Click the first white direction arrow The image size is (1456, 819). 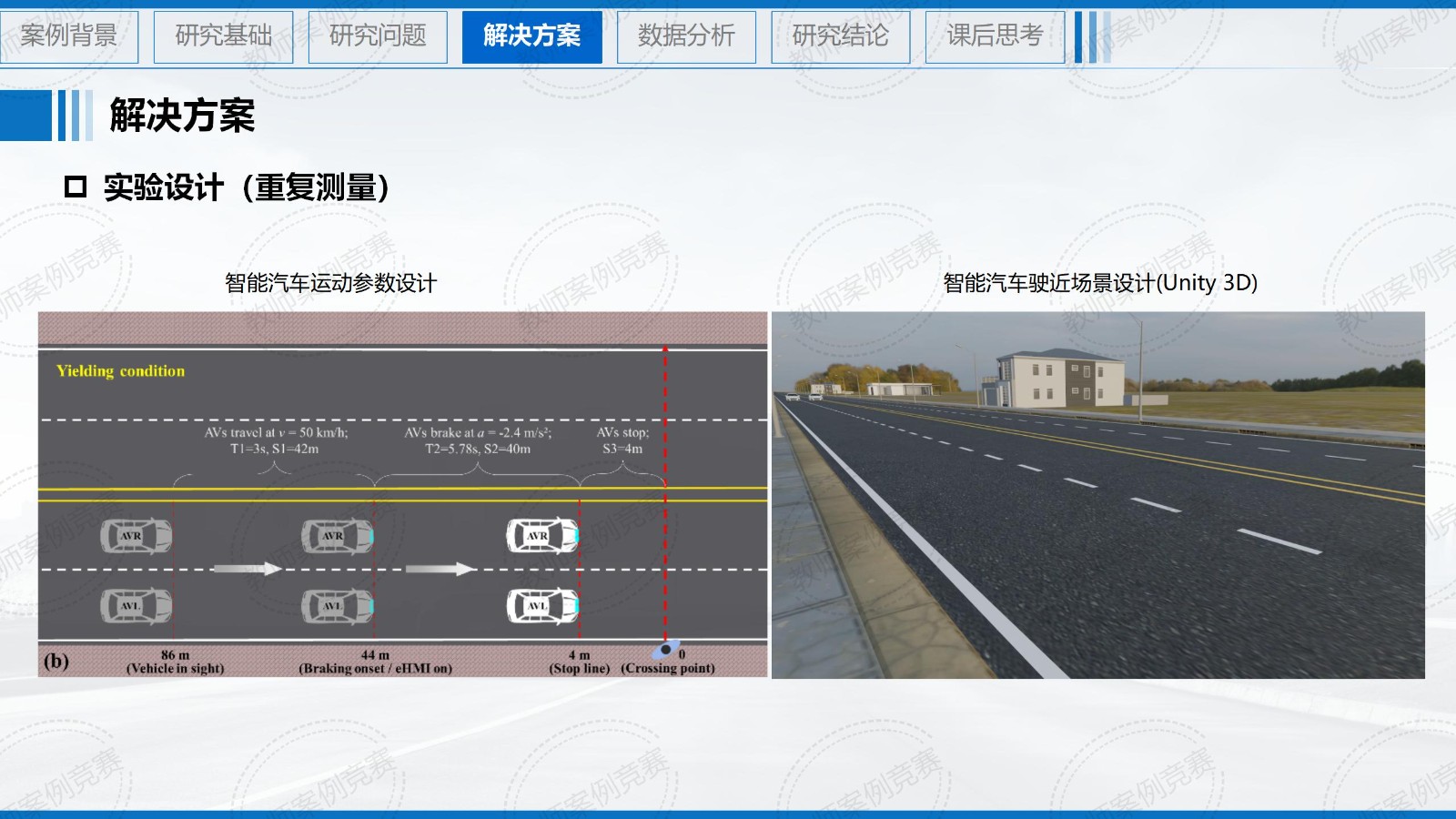(247, 569)
